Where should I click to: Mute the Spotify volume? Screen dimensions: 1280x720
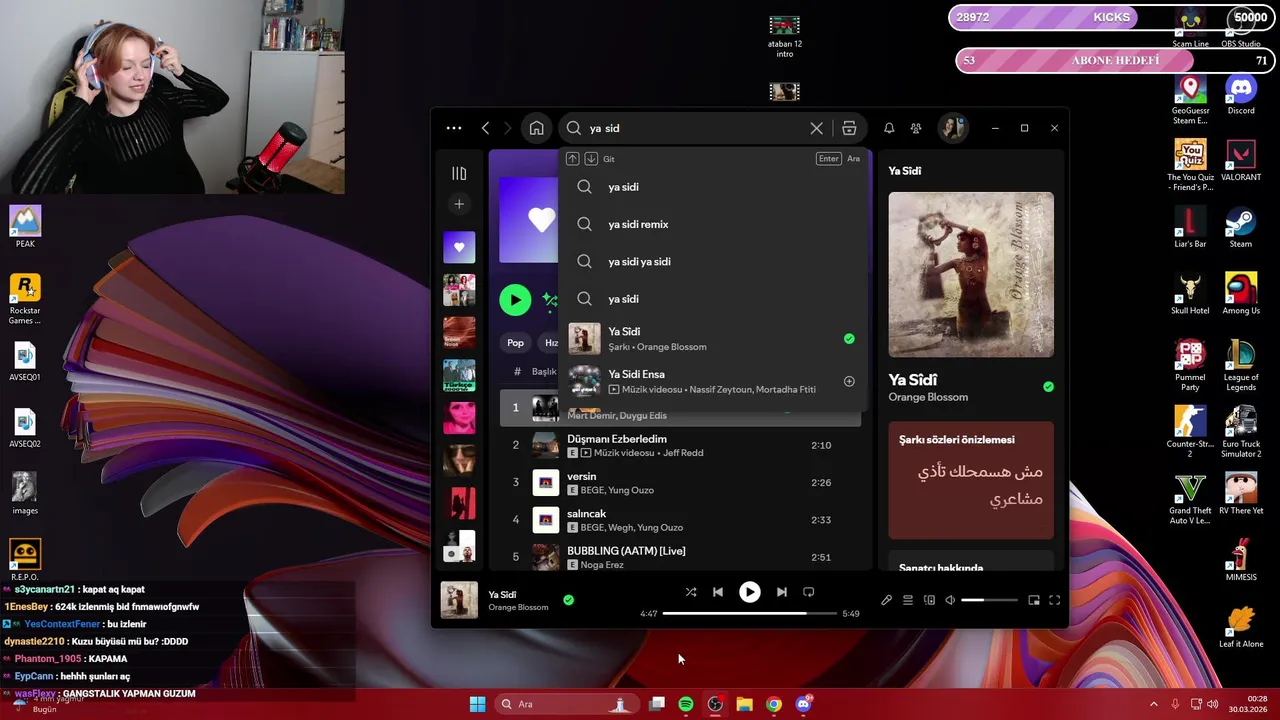950,600
